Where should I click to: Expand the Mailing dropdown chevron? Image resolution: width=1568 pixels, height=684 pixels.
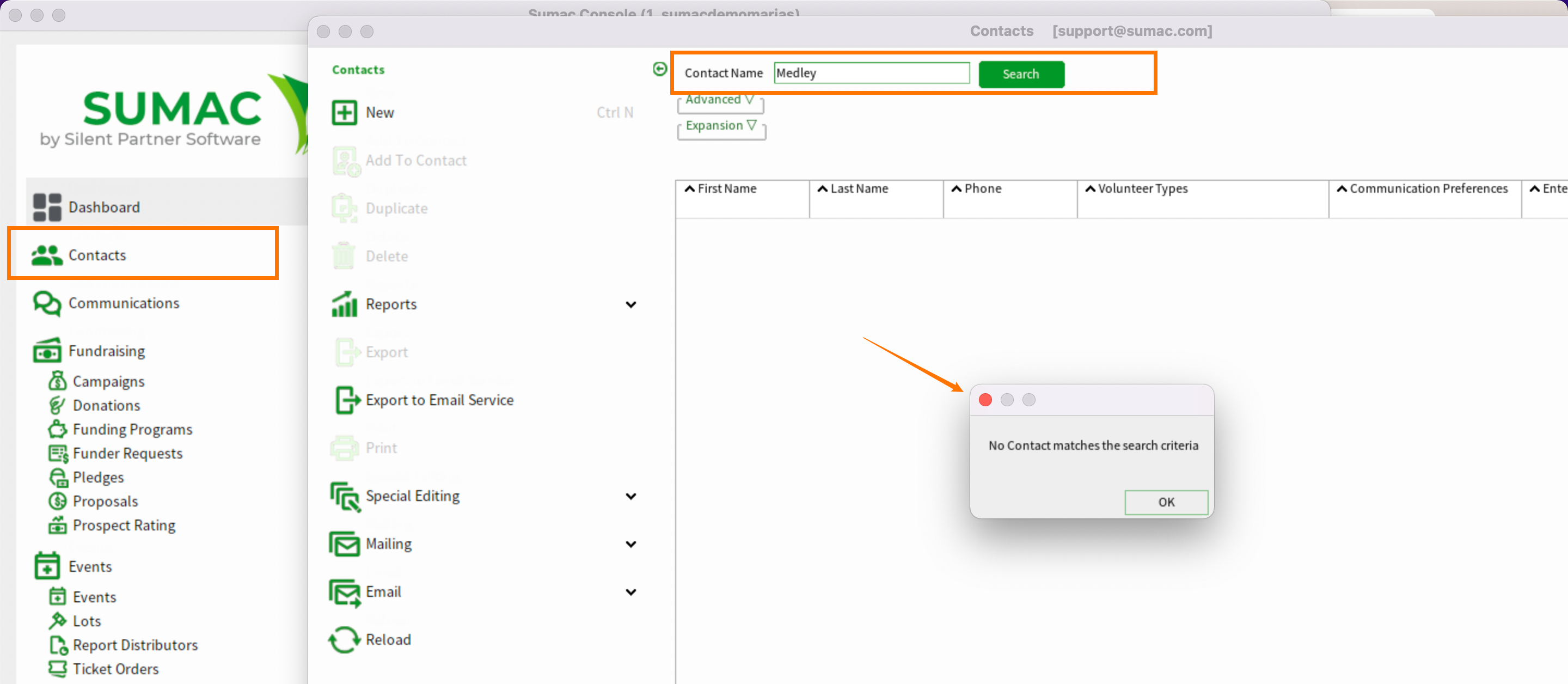click(630, 545)
